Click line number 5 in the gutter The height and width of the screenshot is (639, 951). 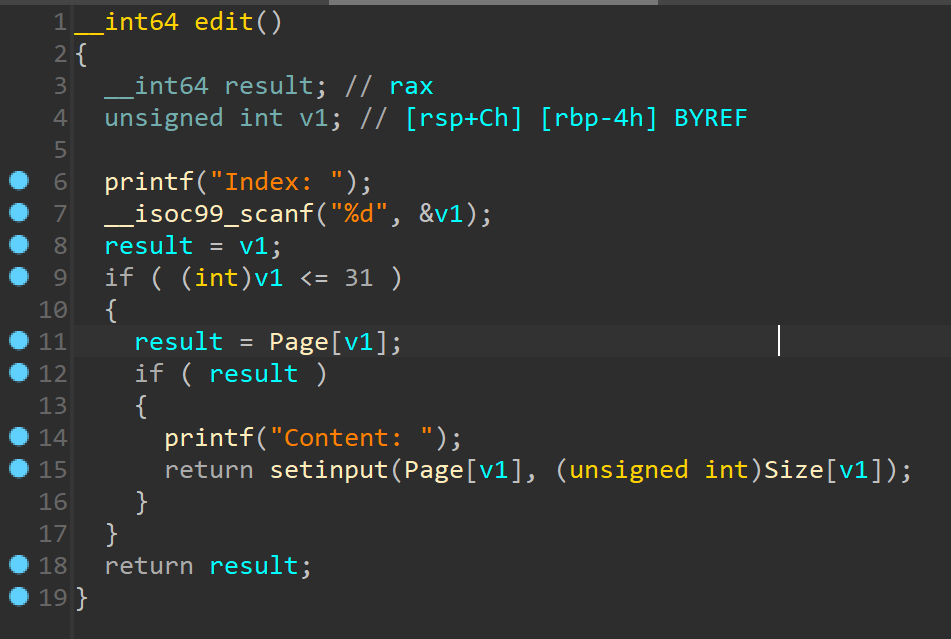(60, 150)
